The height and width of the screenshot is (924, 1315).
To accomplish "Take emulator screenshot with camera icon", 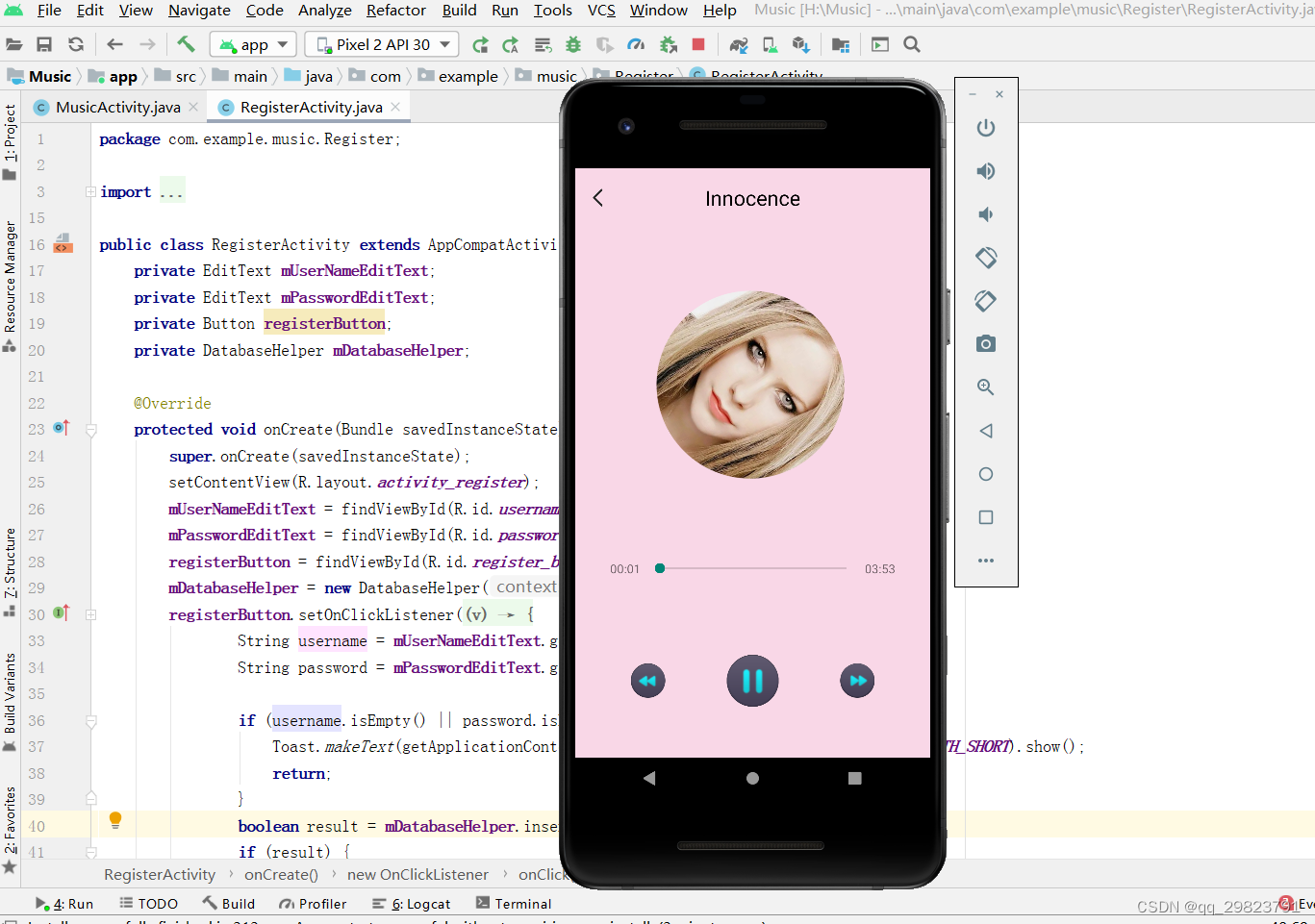I will point(986,344).
